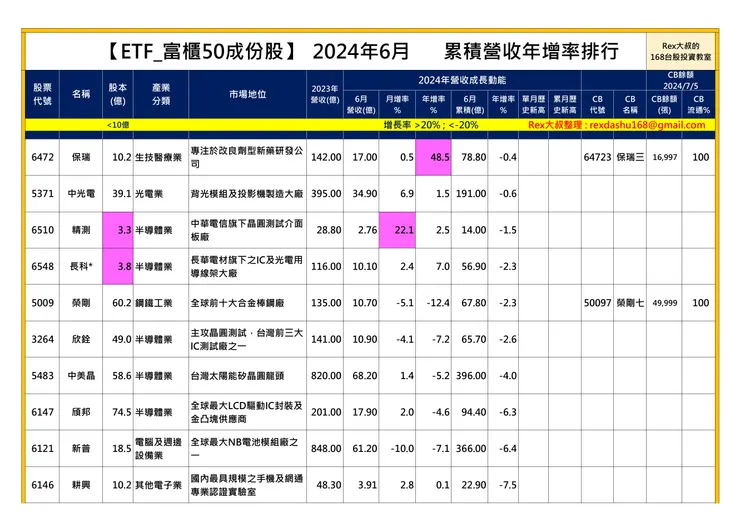Viewport: 740px width, 523px height.
Task: Click stock code 6510
Action: click(x=42, y=230)
